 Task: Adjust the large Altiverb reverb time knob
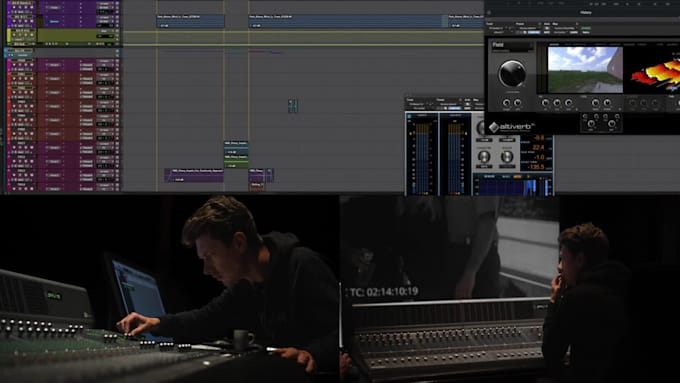point(512,74)
